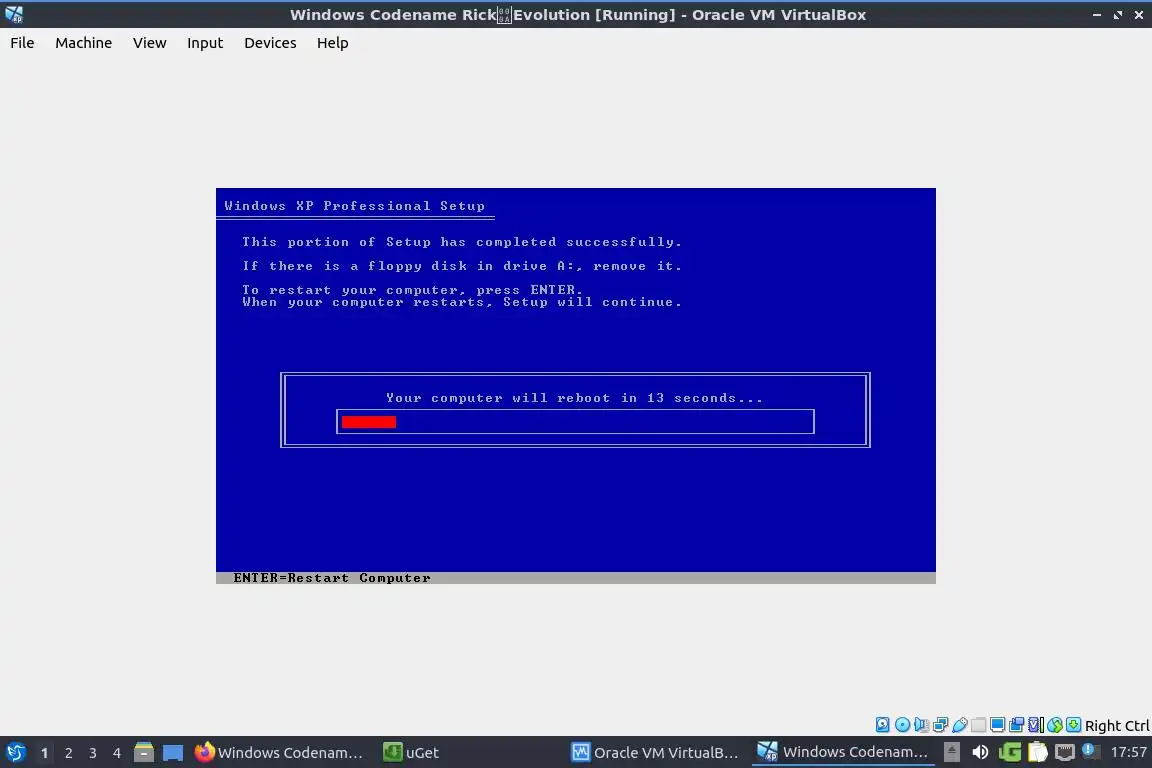This screenshot has height=768, width=1152.
Task: Click the shared folders indicator icon
Action: pos(979,725)
